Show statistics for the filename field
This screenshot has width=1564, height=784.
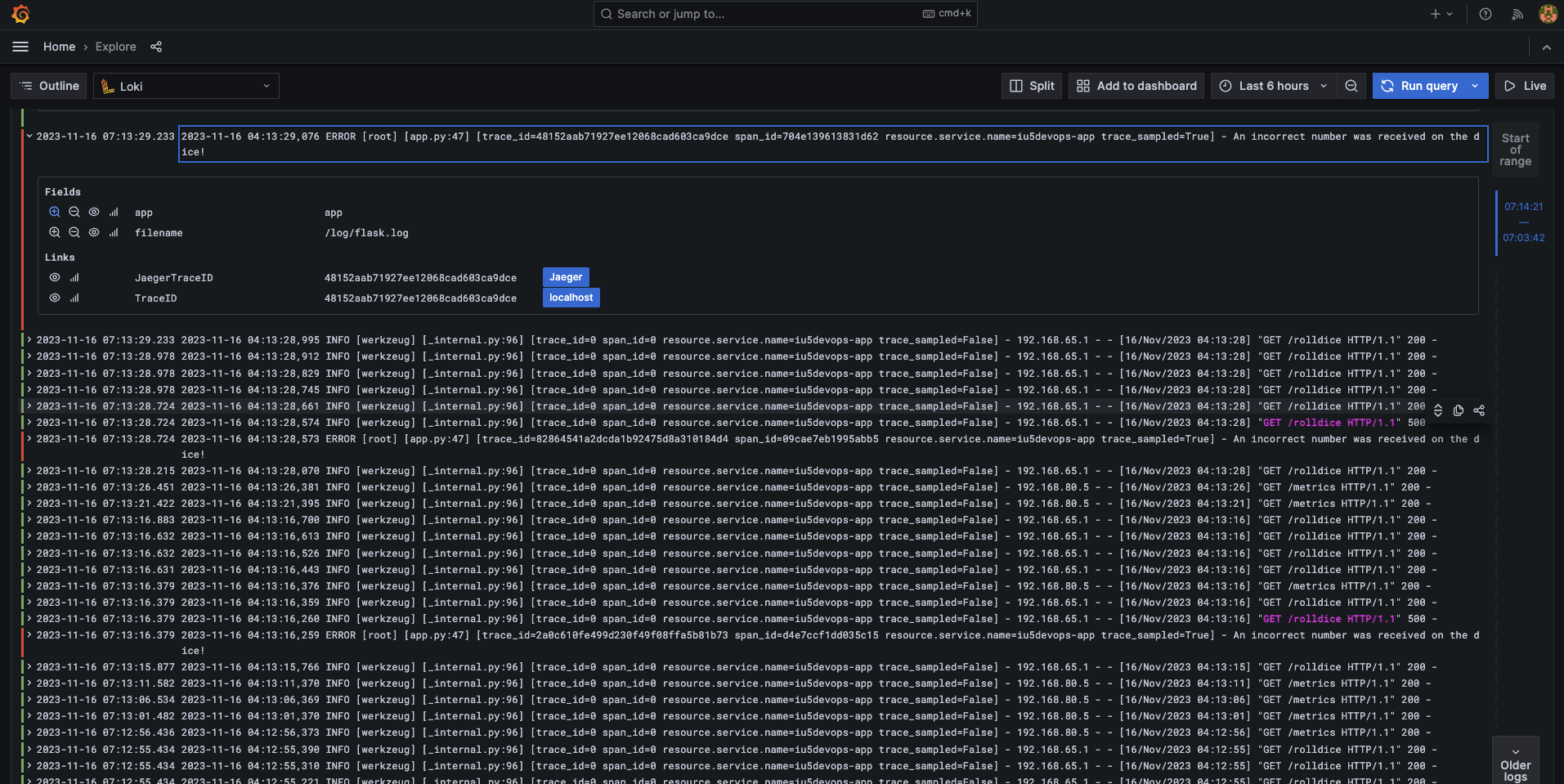tap(113, 232)
